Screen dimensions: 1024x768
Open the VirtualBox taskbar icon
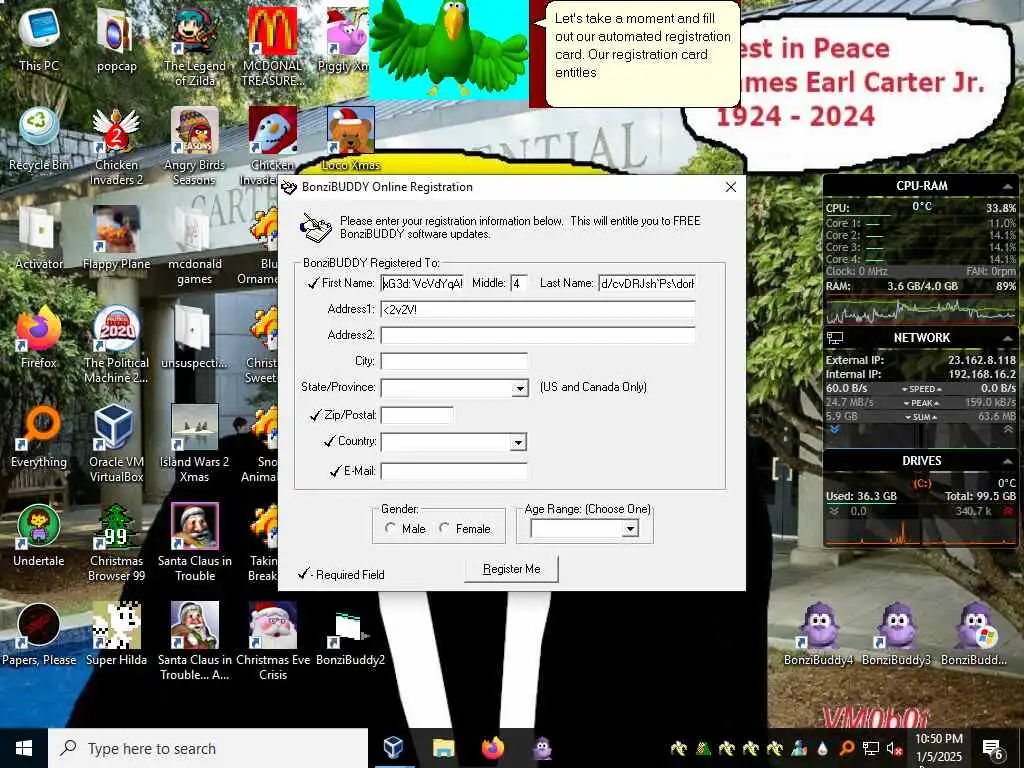(x=393, y=748)
